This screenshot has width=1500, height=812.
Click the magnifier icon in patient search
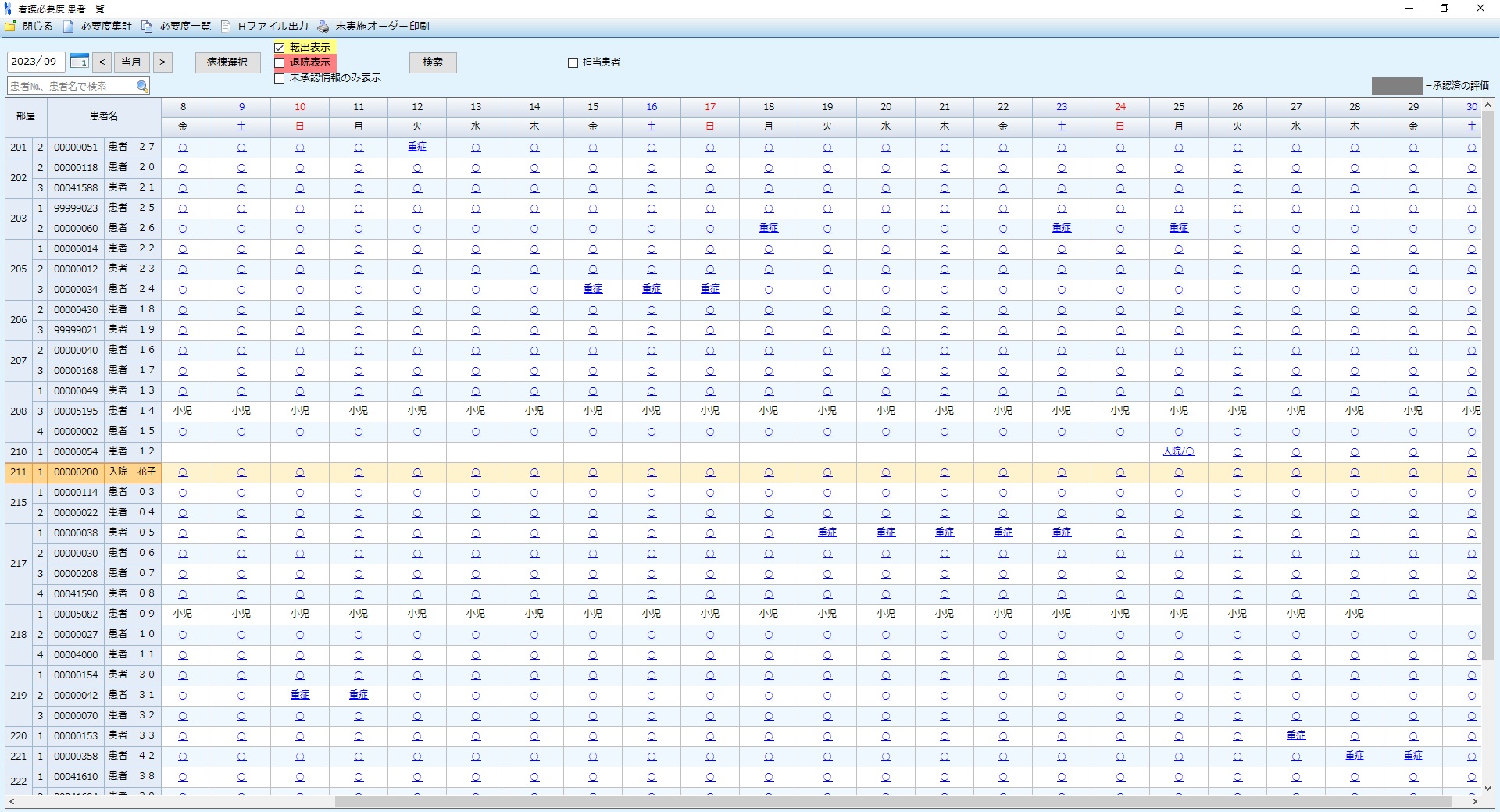(142, 87)
